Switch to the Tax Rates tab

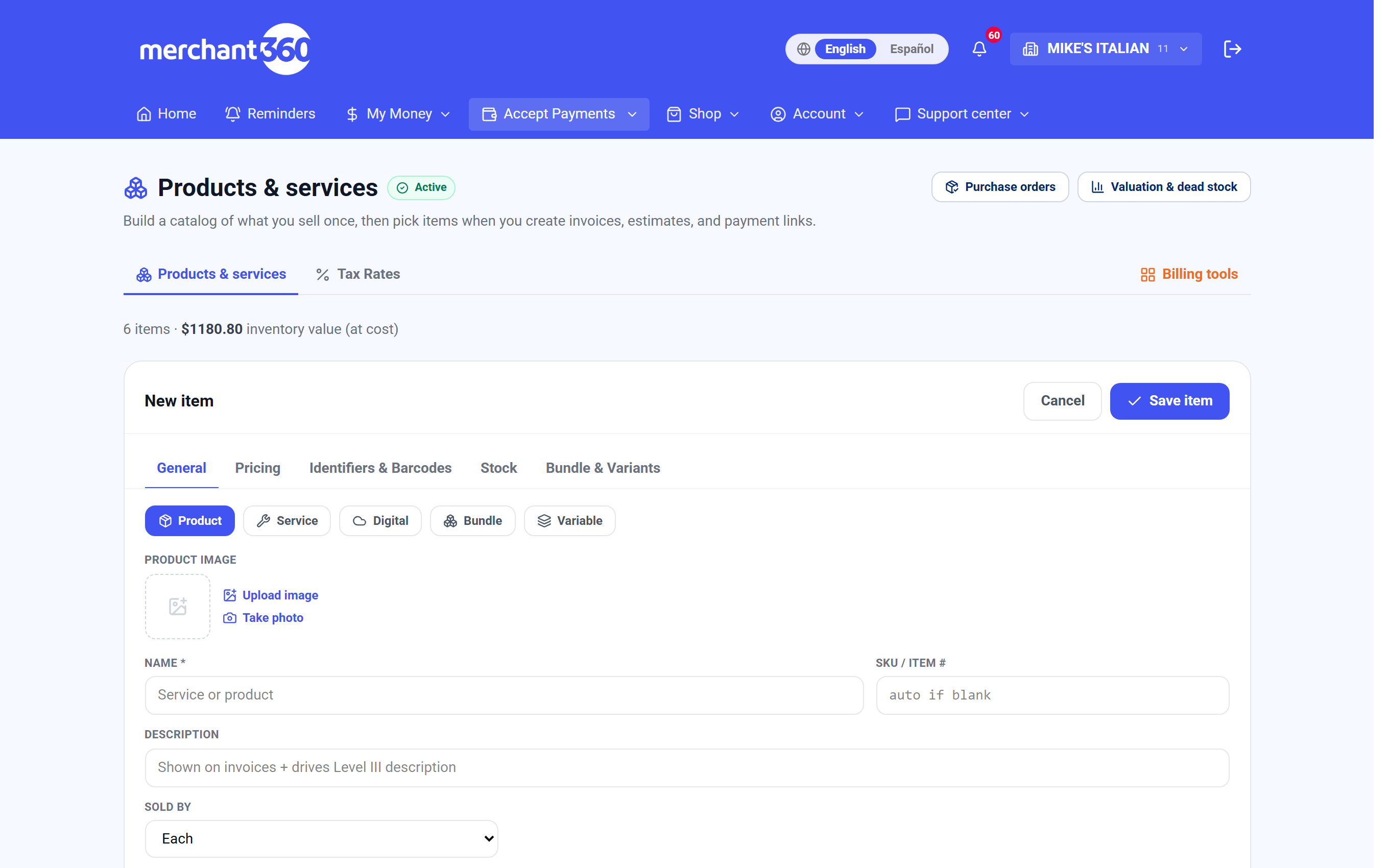[x=357, y=274]
